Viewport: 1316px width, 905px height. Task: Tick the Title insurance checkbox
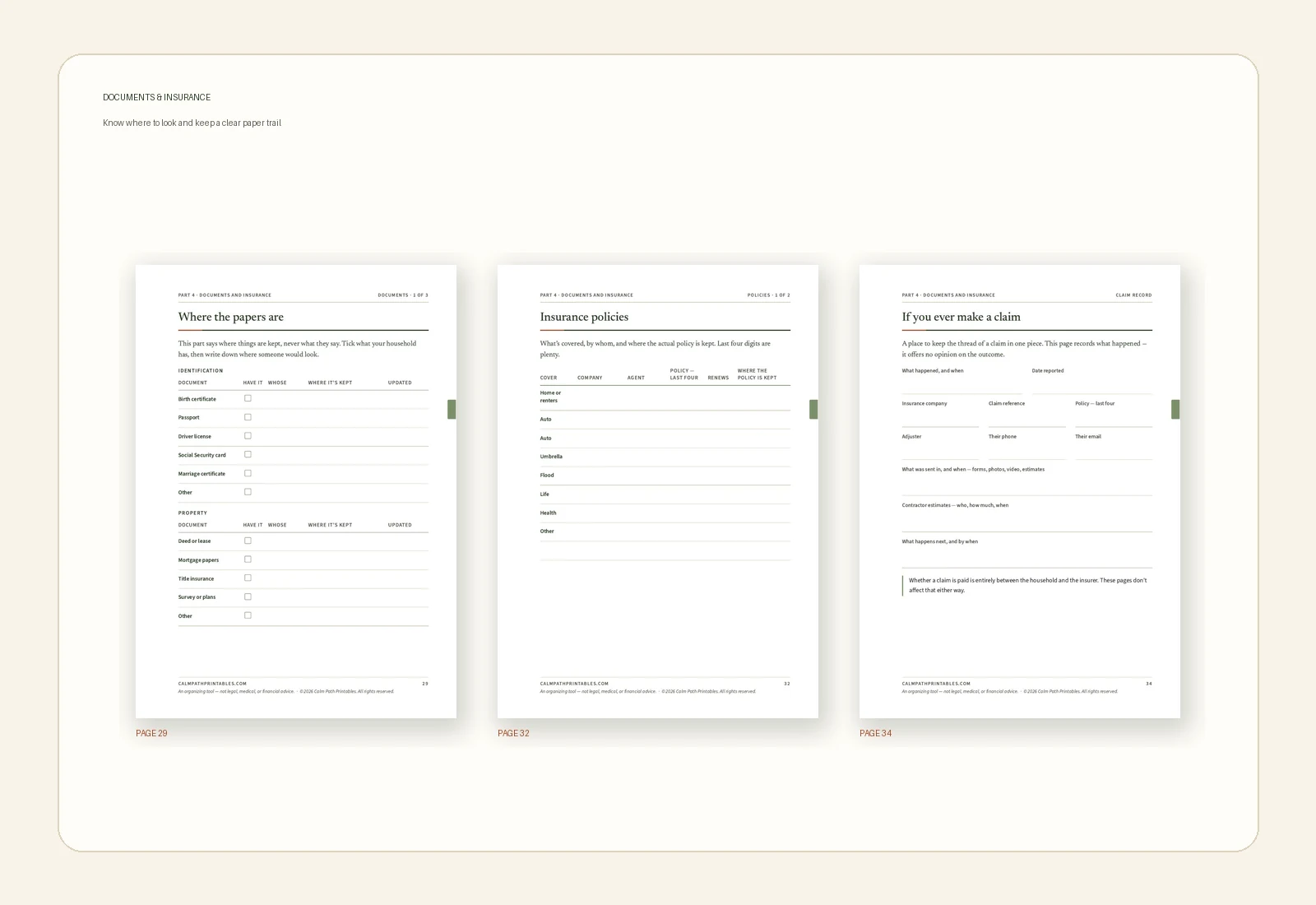pos(248,578)
